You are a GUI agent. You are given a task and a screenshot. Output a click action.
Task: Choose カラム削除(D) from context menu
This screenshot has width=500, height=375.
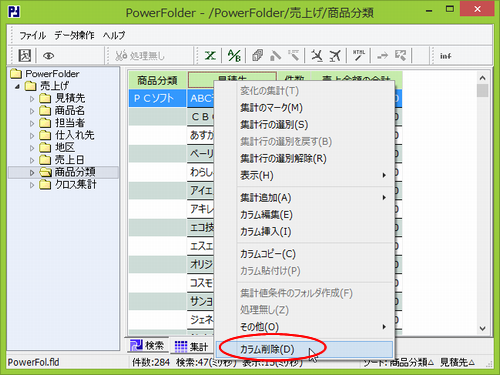click(x=304, y=349)
